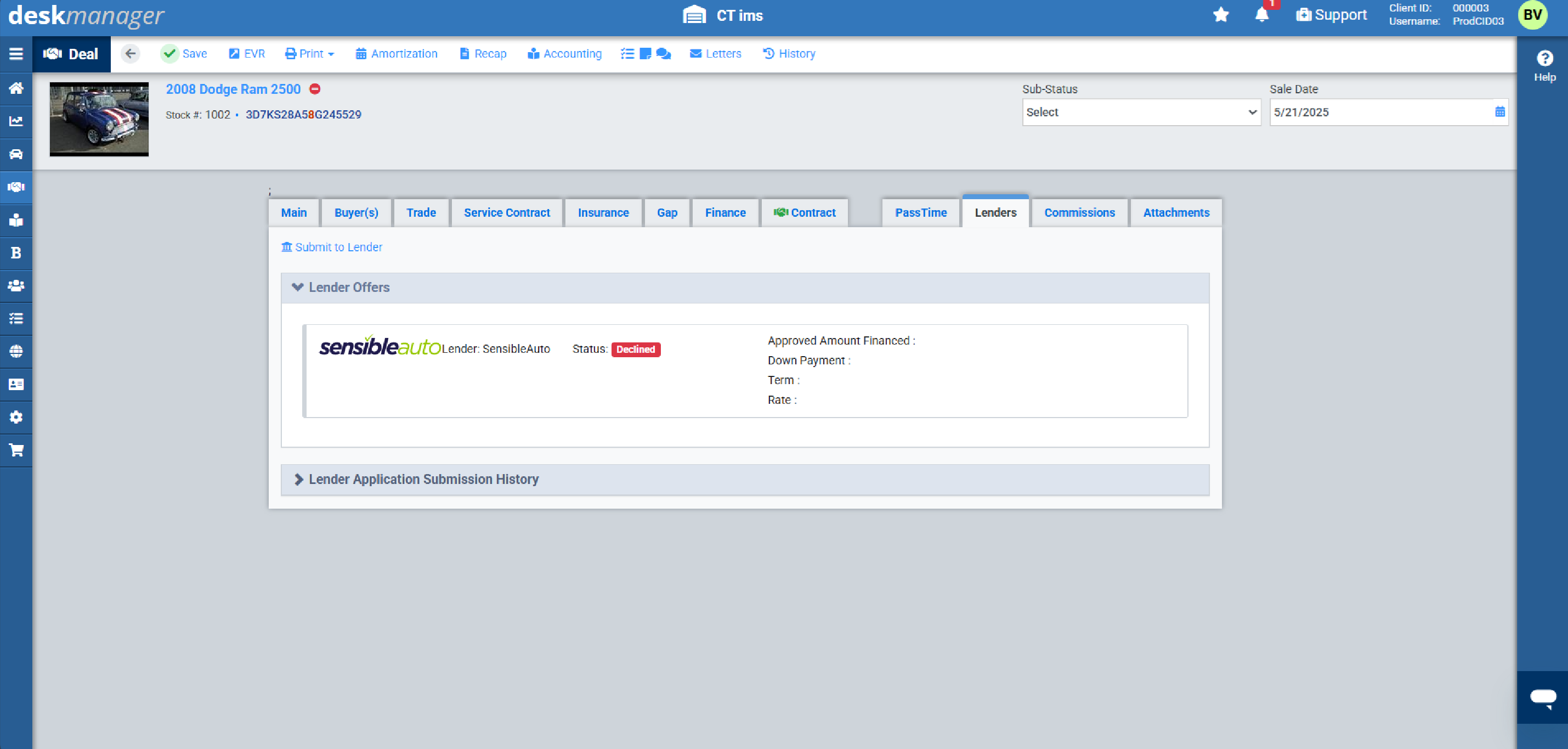This screenshot has height=749, width=1568.
Task: Open deal History
Action: (789, 54)
